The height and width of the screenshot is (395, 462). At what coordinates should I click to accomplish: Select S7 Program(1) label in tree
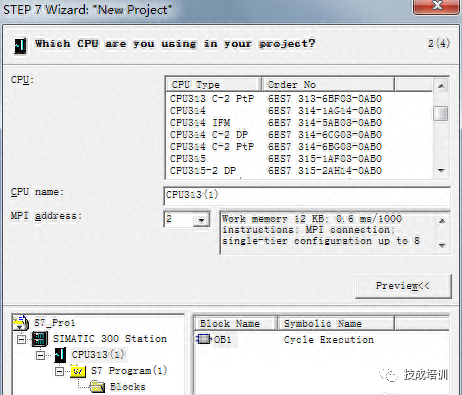coord(129,371)
